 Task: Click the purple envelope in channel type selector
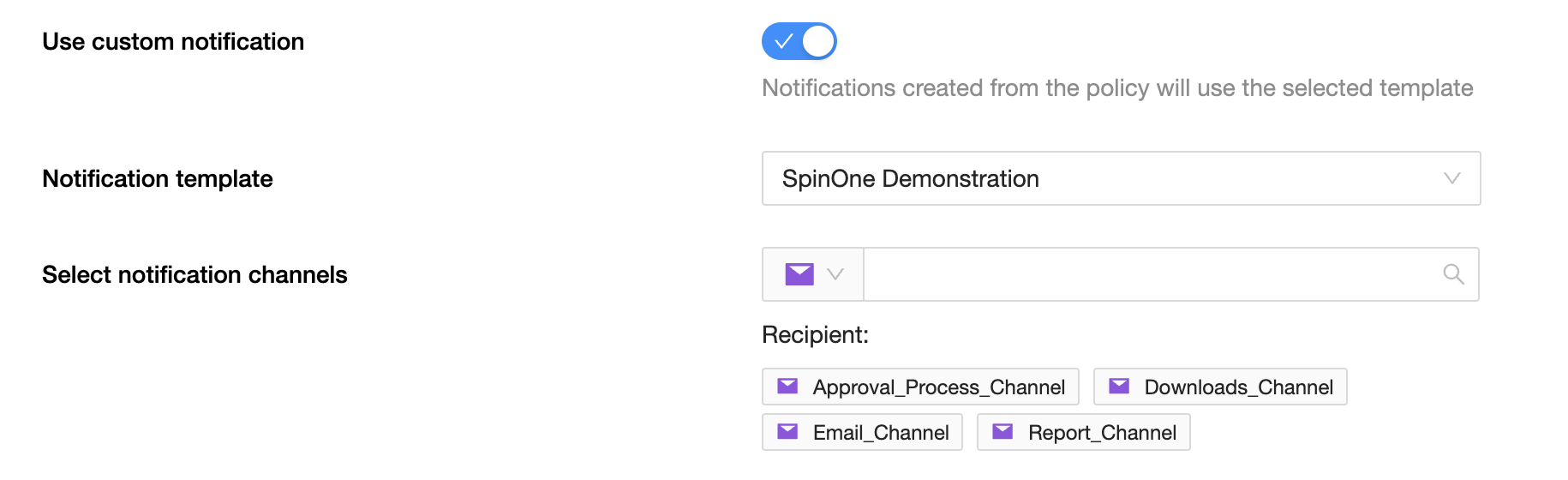tap(799, 274)
